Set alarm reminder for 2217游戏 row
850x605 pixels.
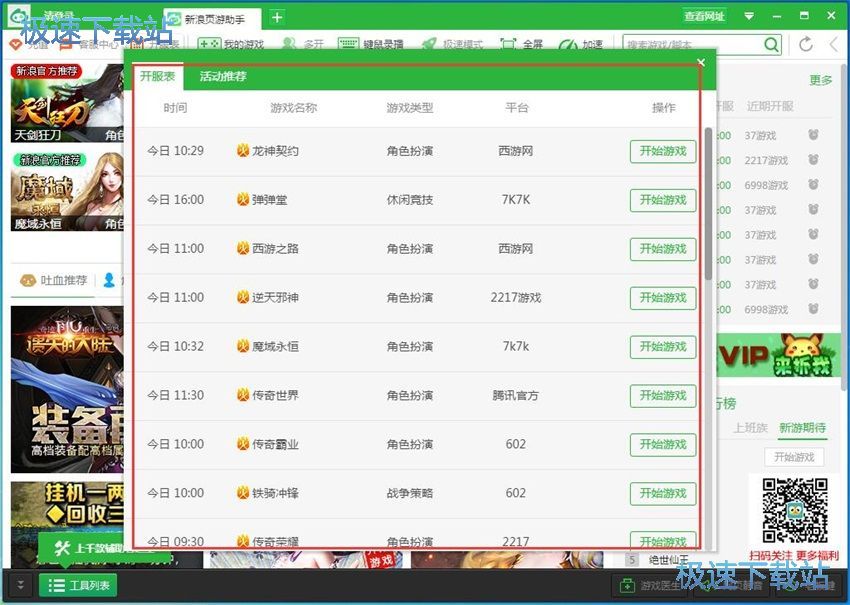813,159
